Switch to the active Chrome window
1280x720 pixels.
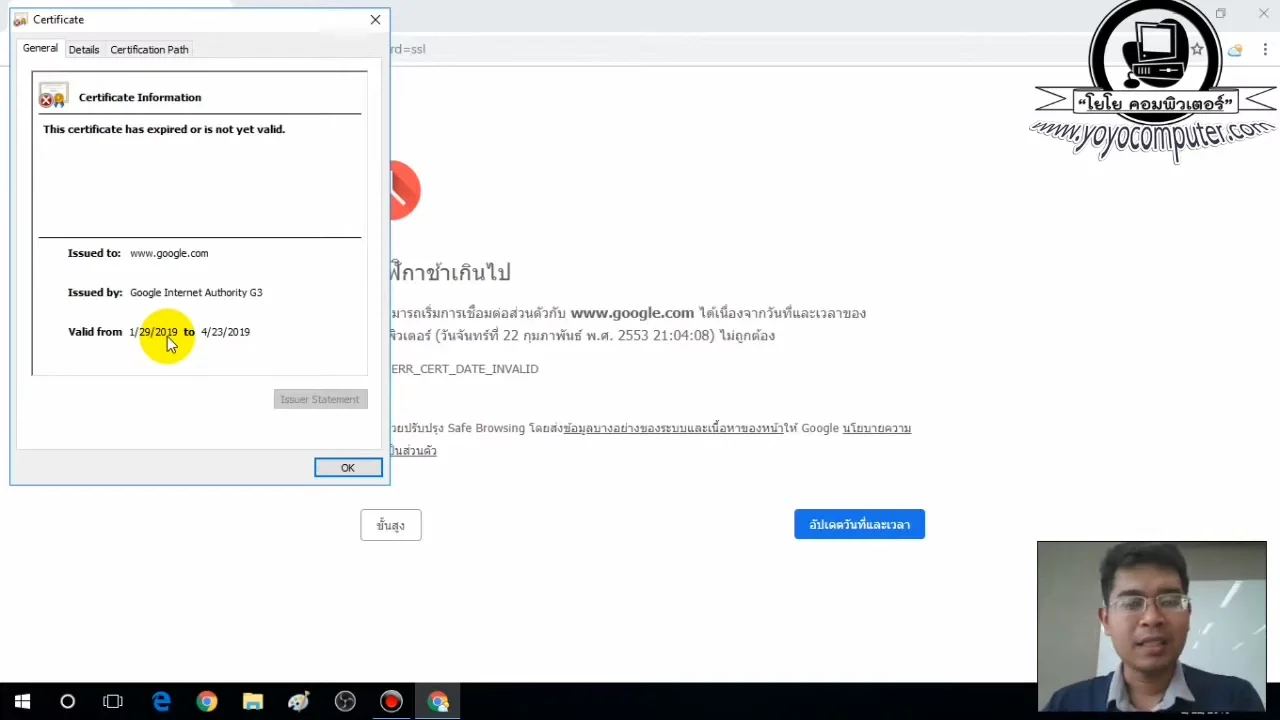point(439,701)
